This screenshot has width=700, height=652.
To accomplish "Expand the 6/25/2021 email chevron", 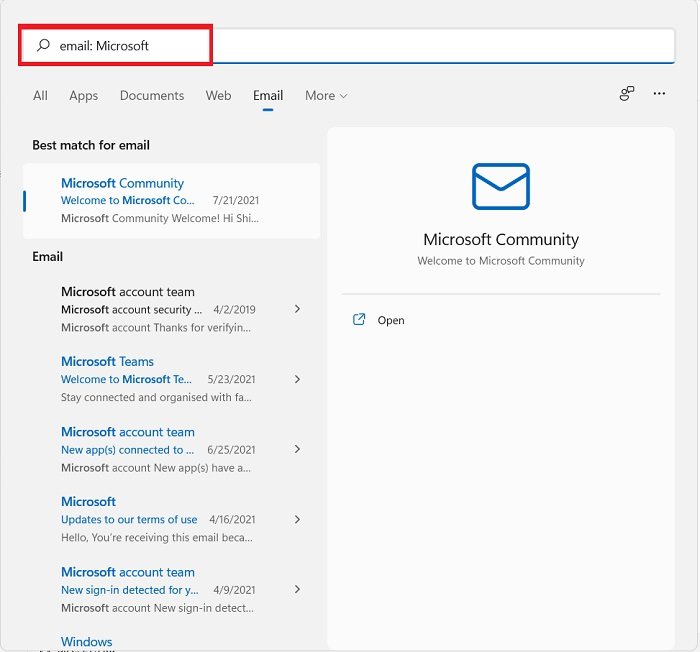I will [x=297, y=449].
